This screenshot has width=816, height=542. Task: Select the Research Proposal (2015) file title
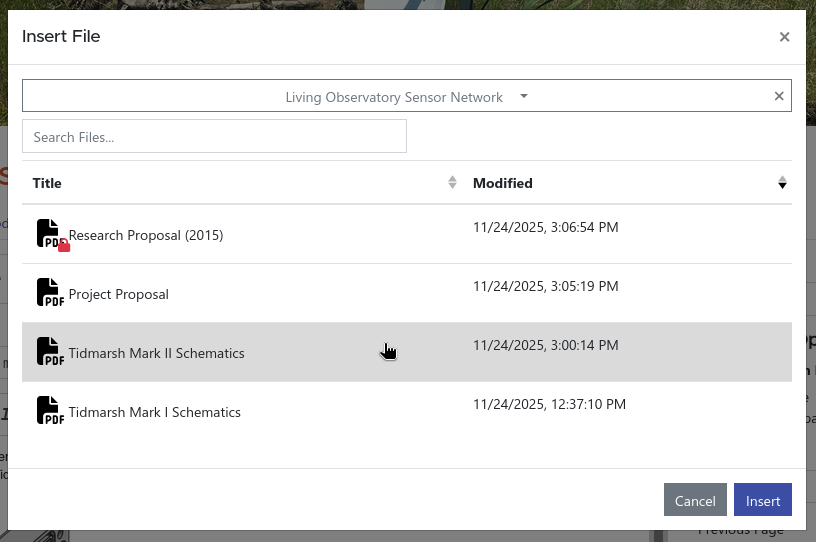coord(145,235)
